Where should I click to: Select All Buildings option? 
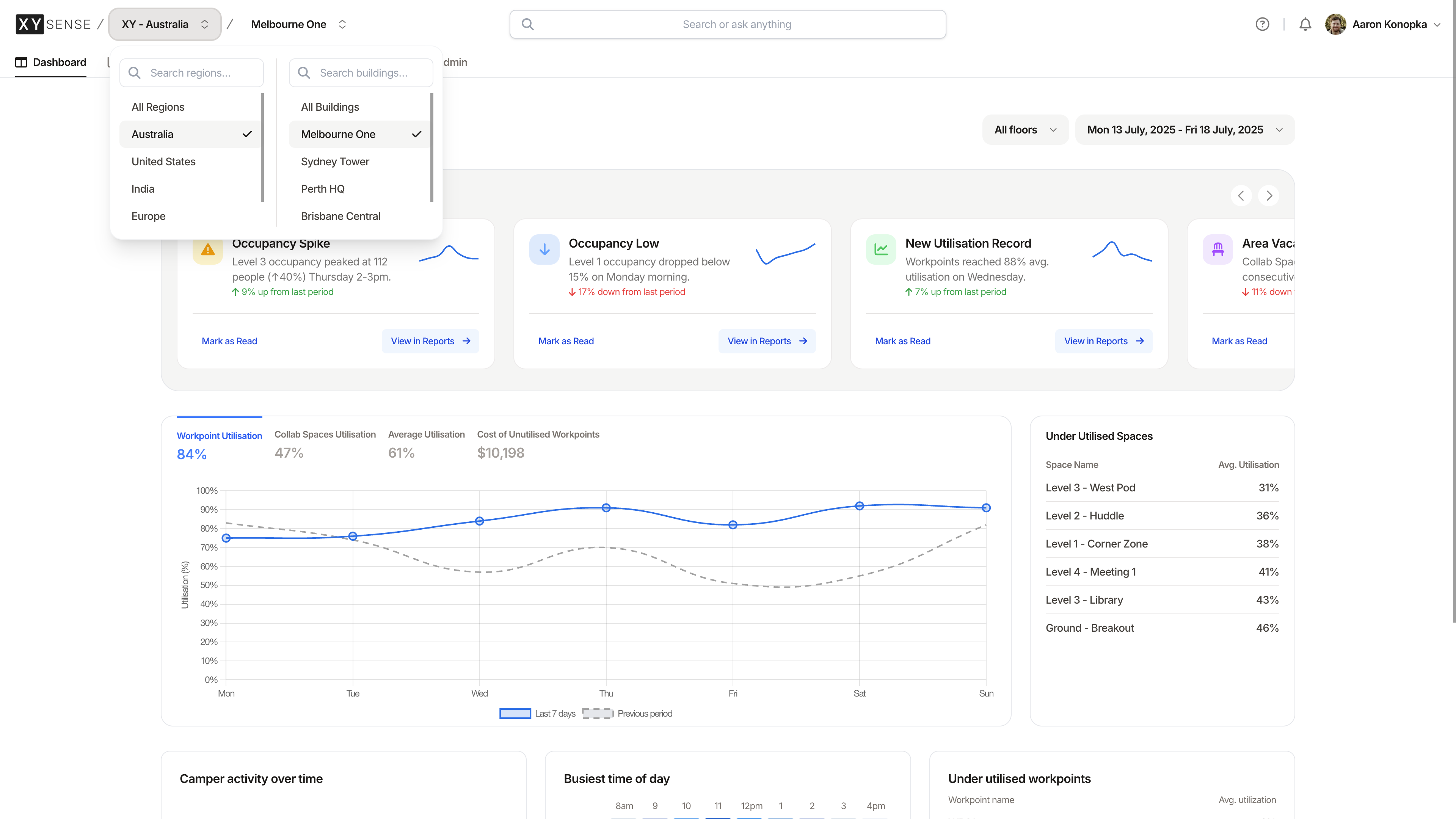[x=359, y=107]
